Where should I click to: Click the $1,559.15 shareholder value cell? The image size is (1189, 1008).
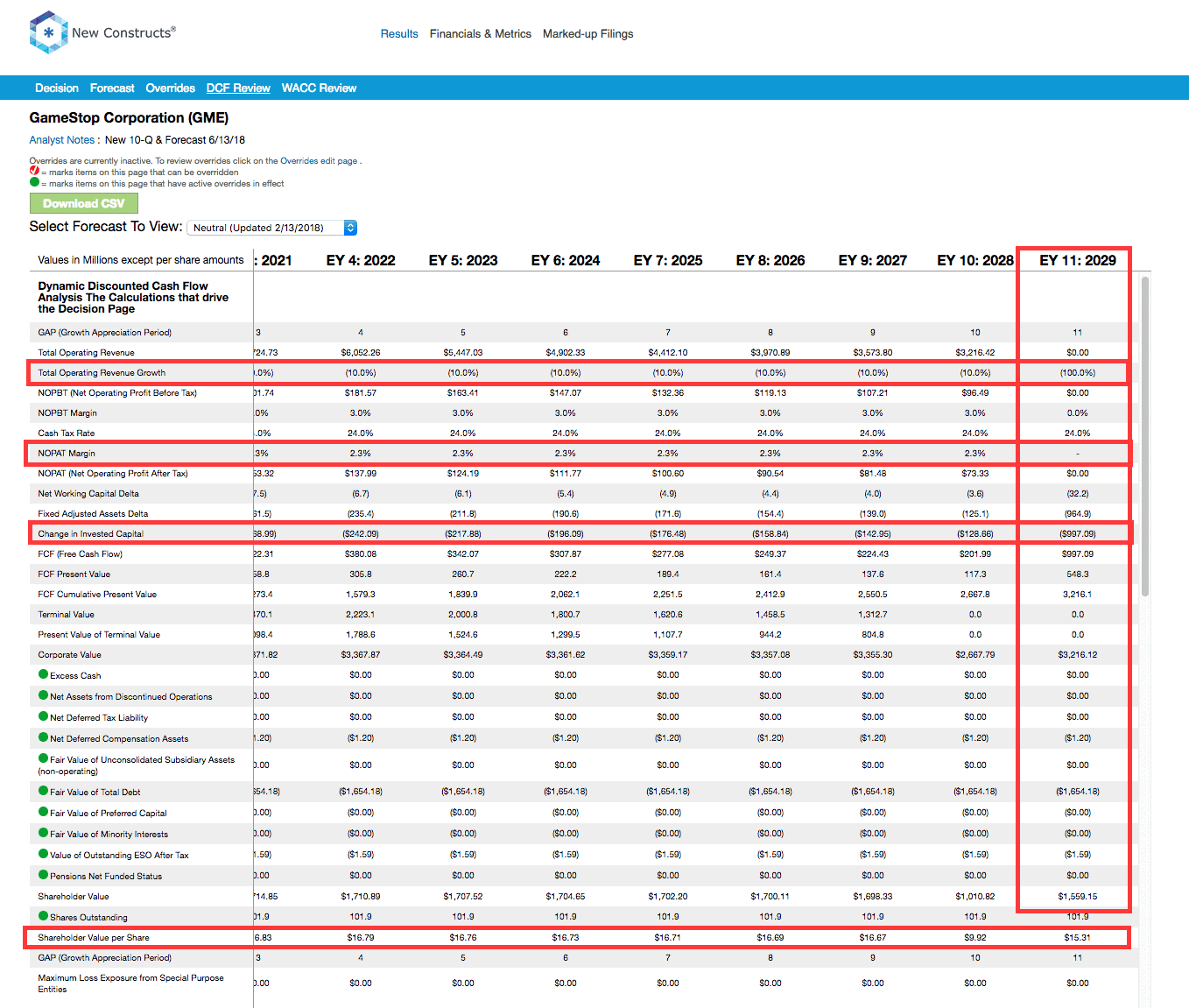pos(1077,897)
